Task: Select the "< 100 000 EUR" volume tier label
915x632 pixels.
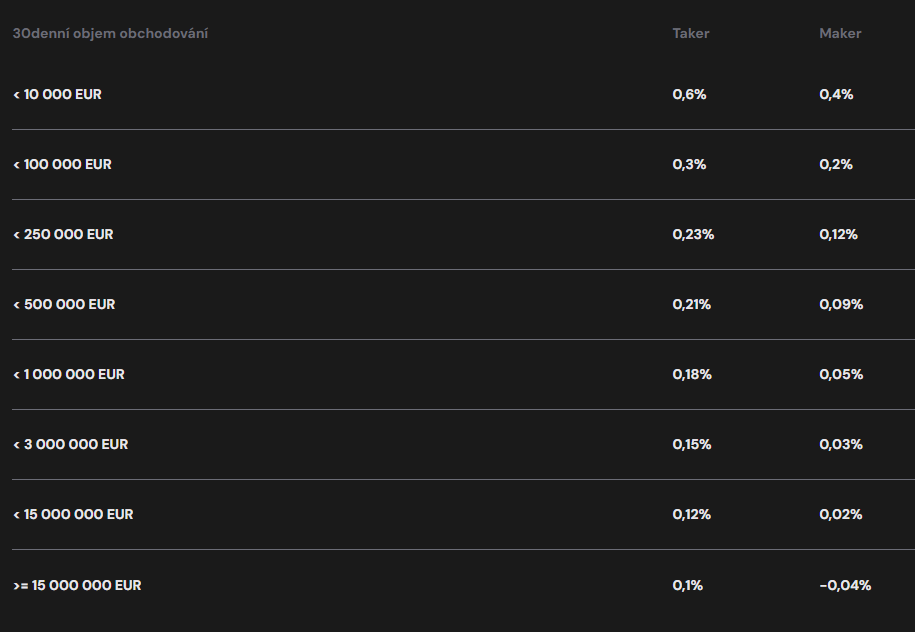Action: (62, 164)
